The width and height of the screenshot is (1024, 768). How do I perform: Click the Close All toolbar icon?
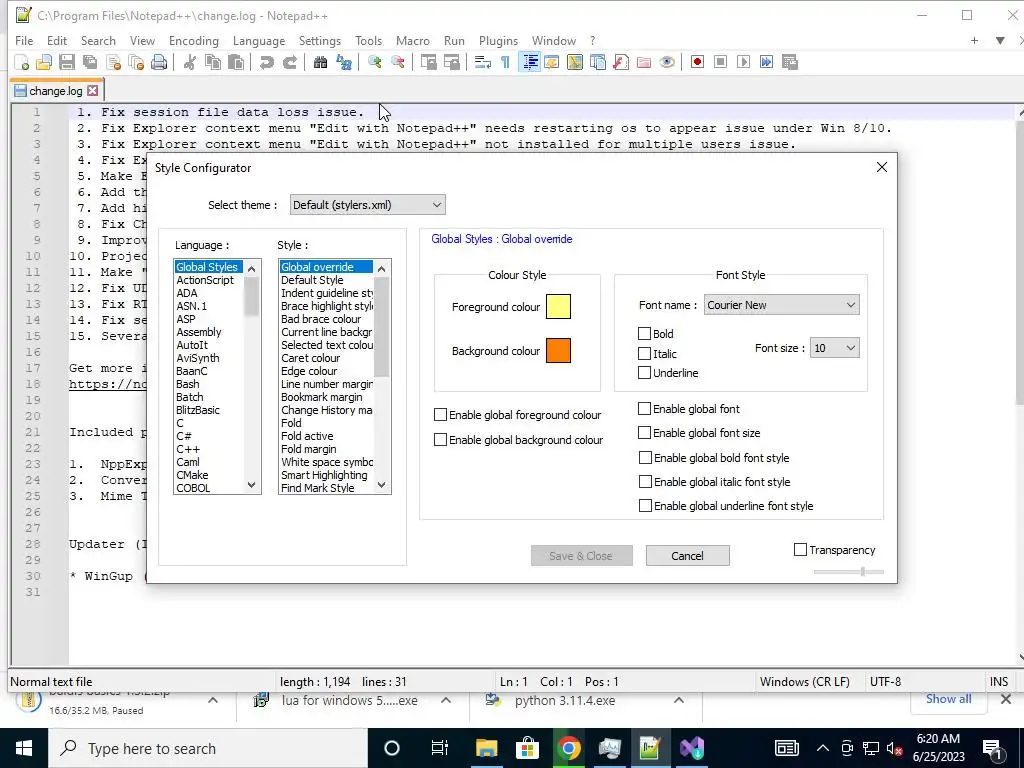pyautogui.click(x=136, y=62)
